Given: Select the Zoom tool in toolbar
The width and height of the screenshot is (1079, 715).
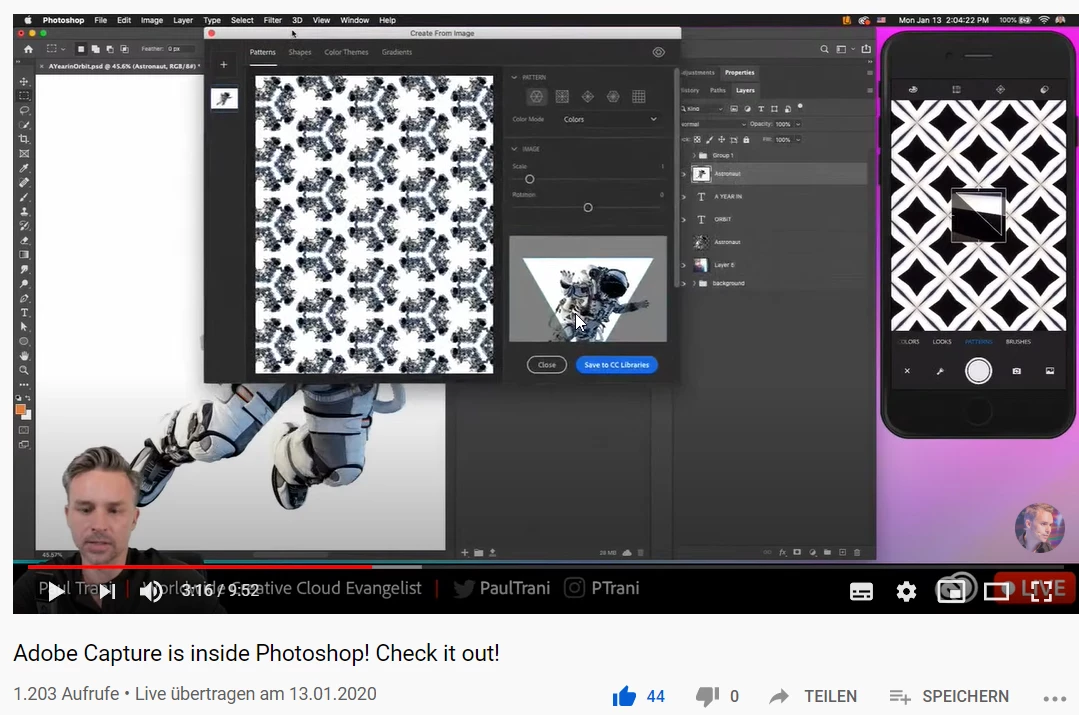Looking at the screenshot, I should pos(24,370).
